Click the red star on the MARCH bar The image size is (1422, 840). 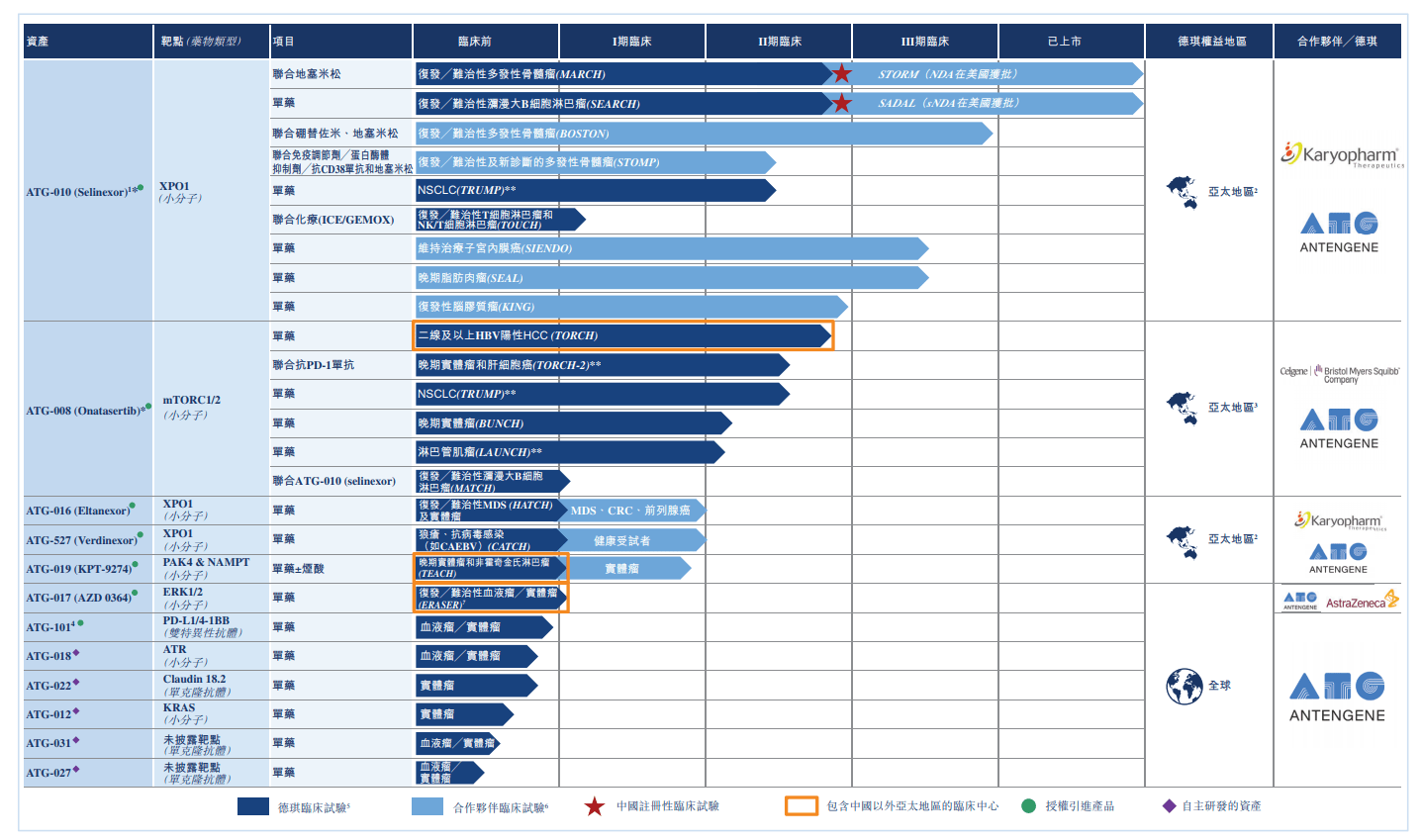841,74
